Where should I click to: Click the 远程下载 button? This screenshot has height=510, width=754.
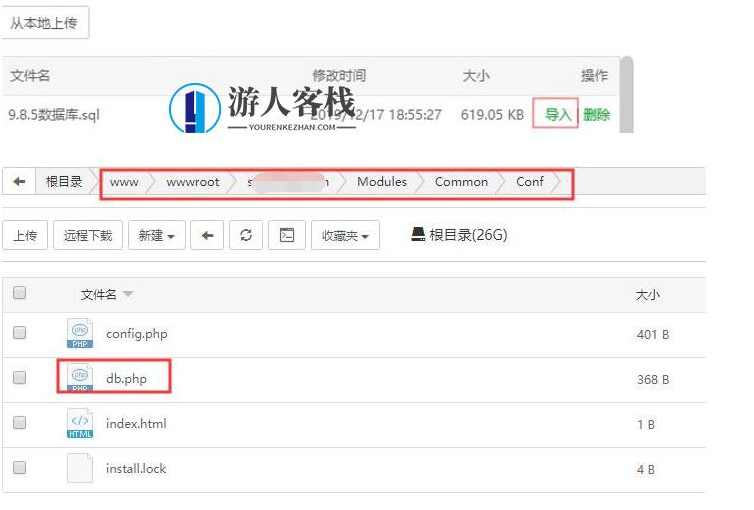tap(88, 236)
